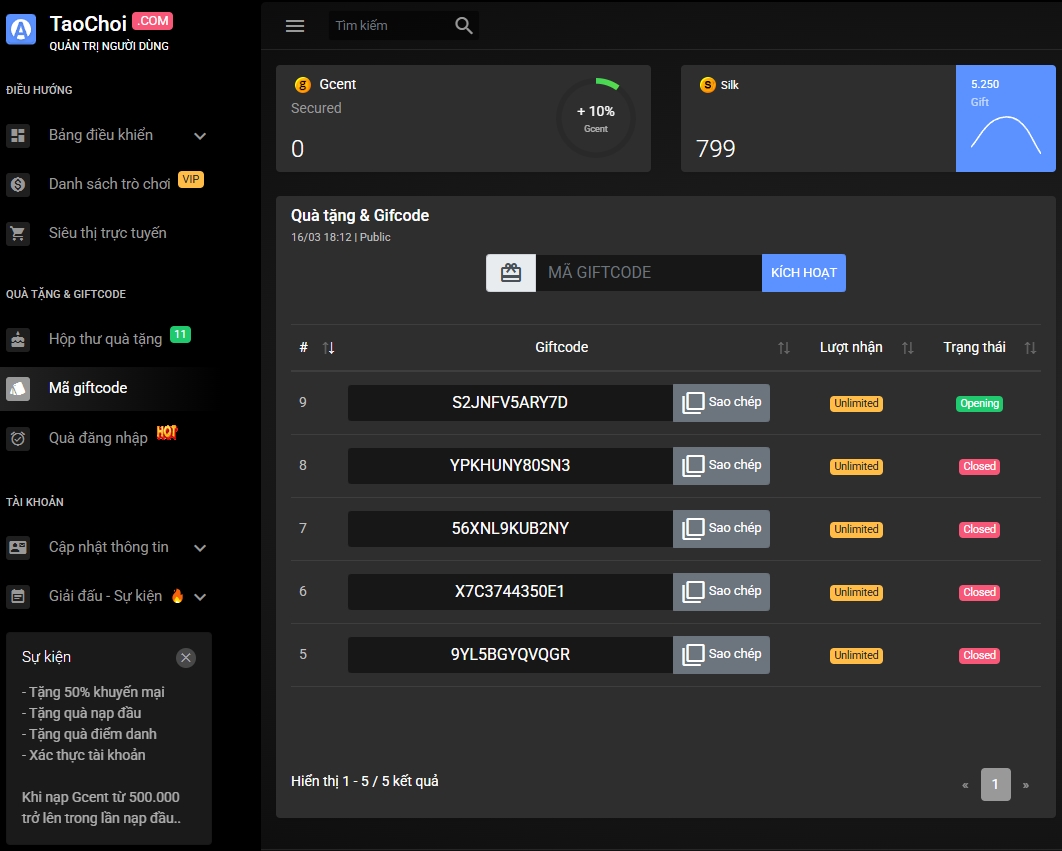
Task: Click the TaoChoi logo icon
Action: click(x=21, y=30)
